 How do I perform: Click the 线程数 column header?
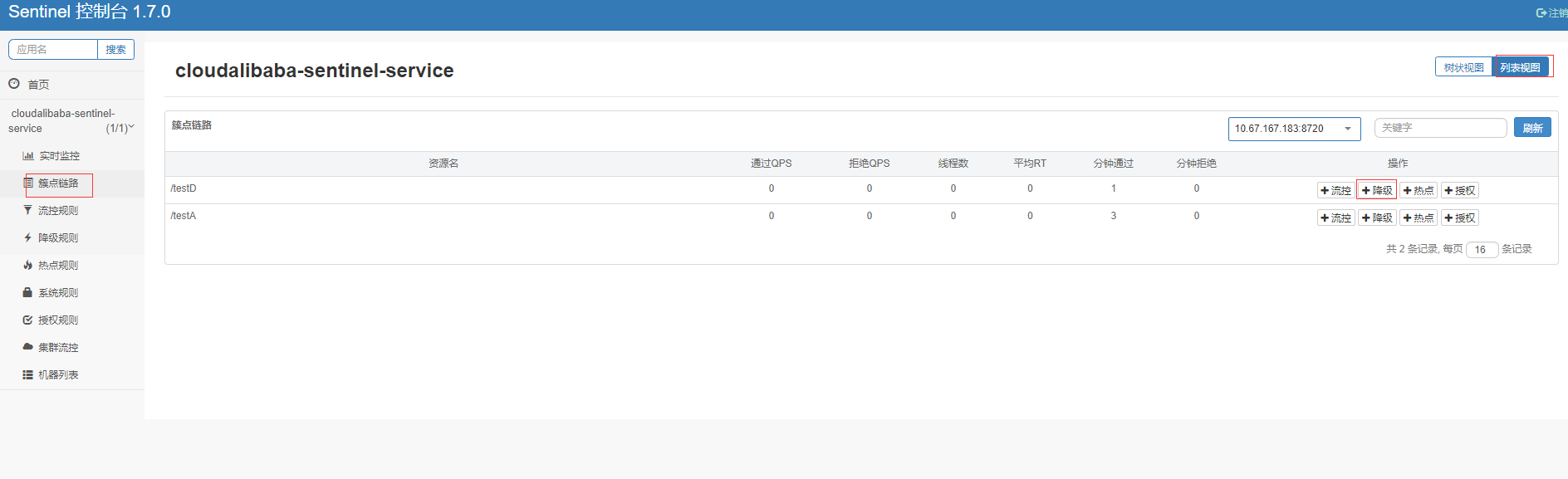pyautogui.click(x=953, y=164)
